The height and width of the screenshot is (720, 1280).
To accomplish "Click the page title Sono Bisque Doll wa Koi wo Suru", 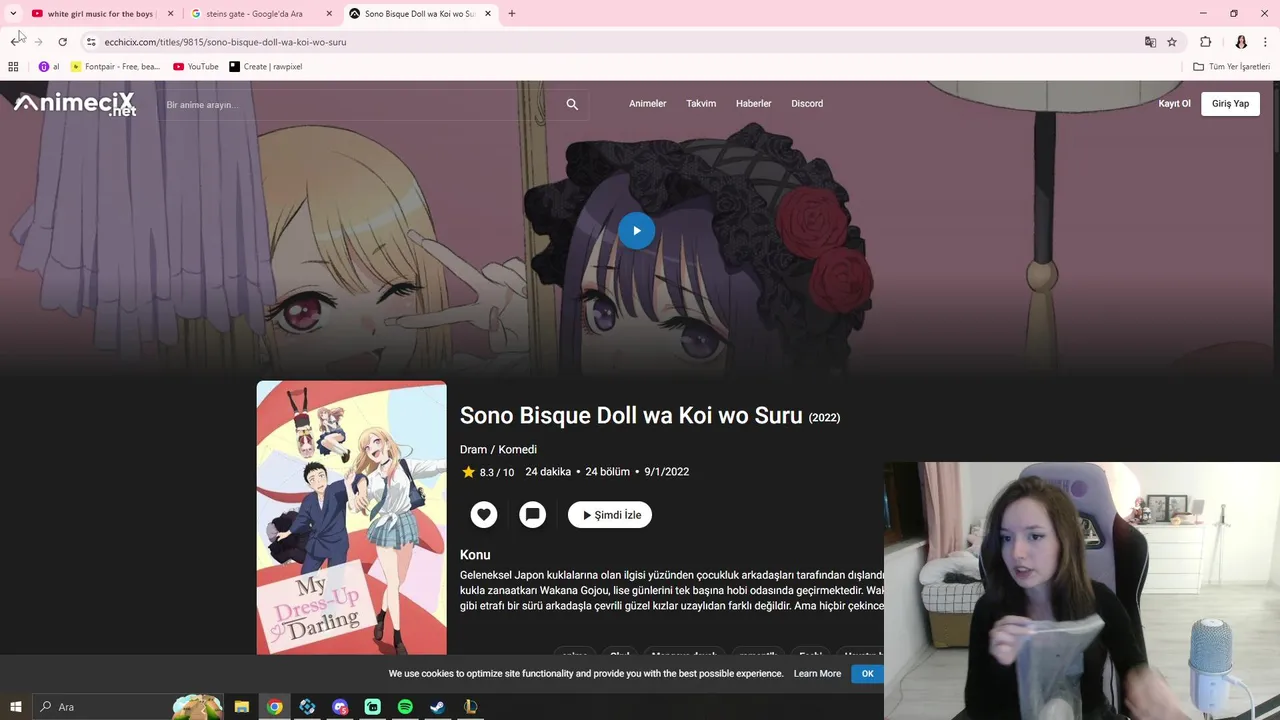I will pos(631,415).
